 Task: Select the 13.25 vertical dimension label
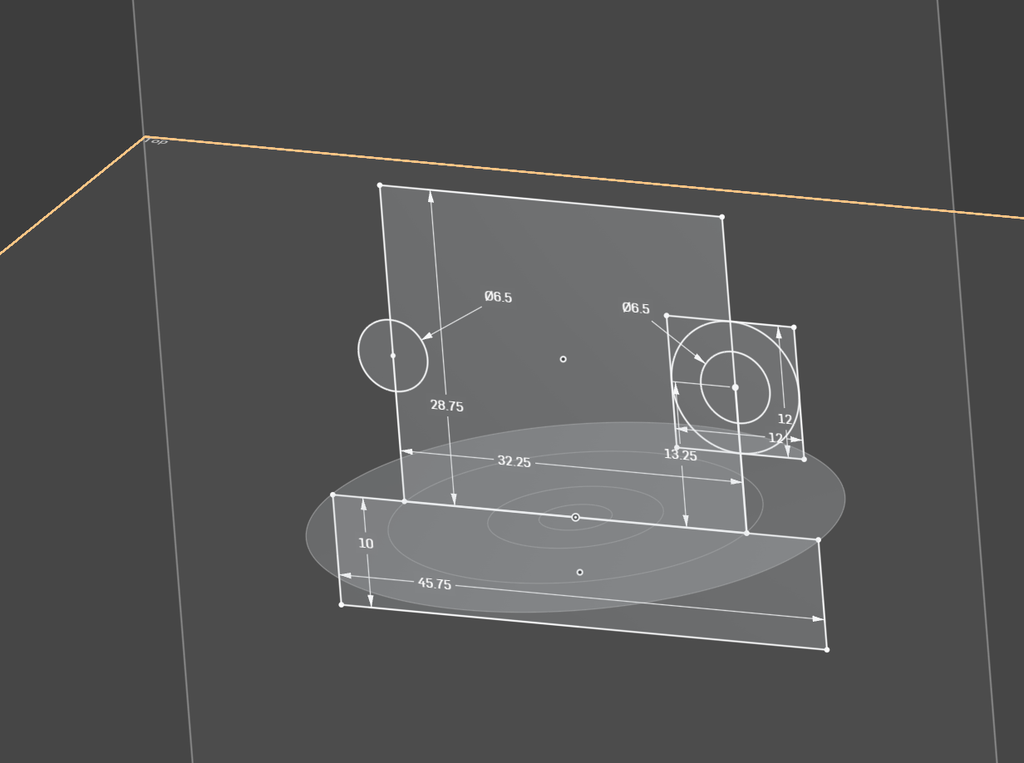coord(680,455)
